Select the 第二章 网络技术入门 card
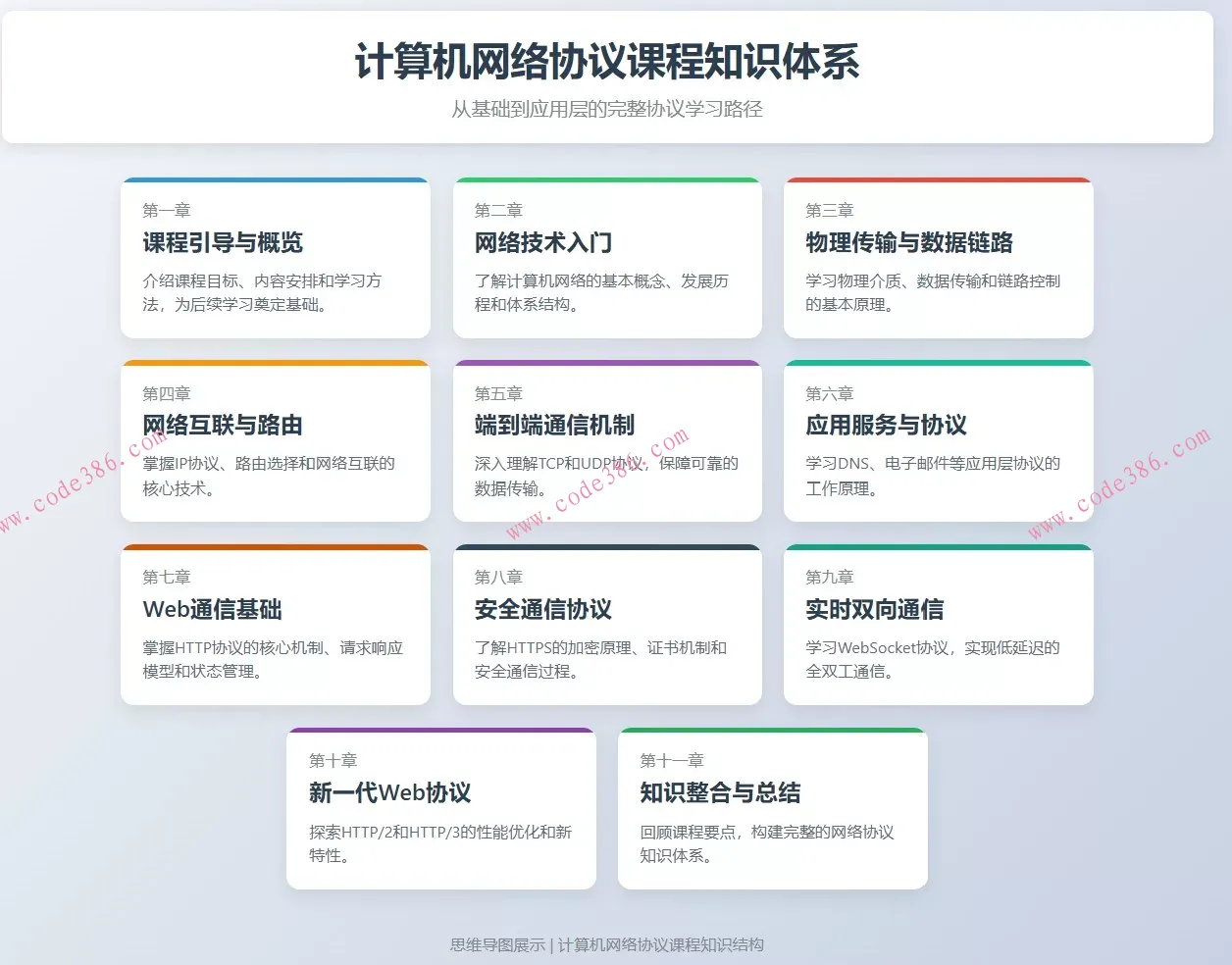Image resolution: width=1232 pixels, height=965 pixels. pyautogui.click(x=606, y=258)
